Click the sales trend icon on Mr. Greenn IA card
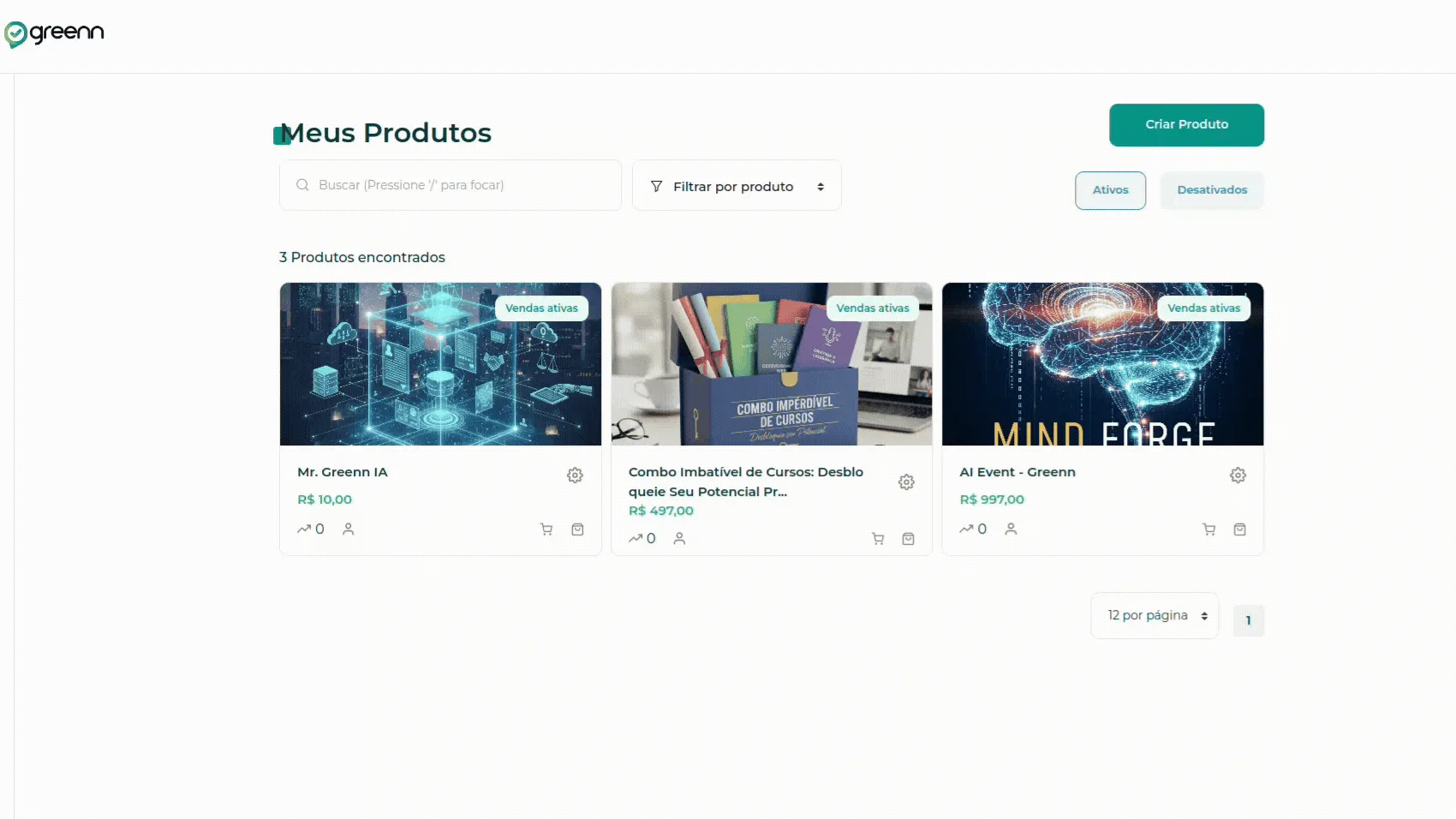1456x819 pixels. click(x=304, y=529)
